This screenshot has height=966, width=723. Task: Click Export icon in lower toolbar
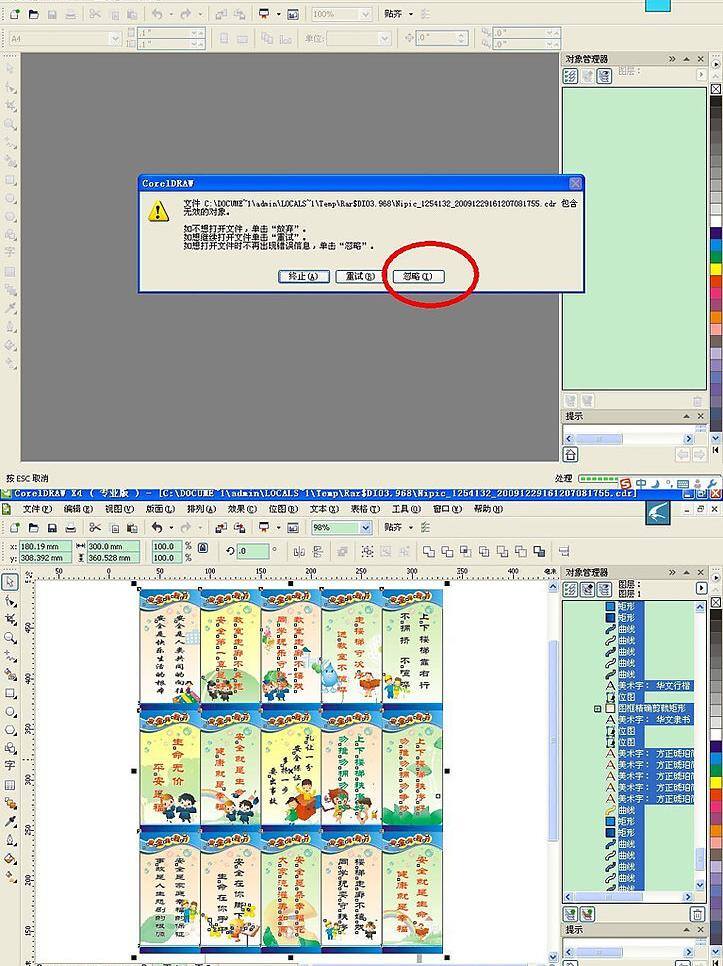[x=240, y=527]
